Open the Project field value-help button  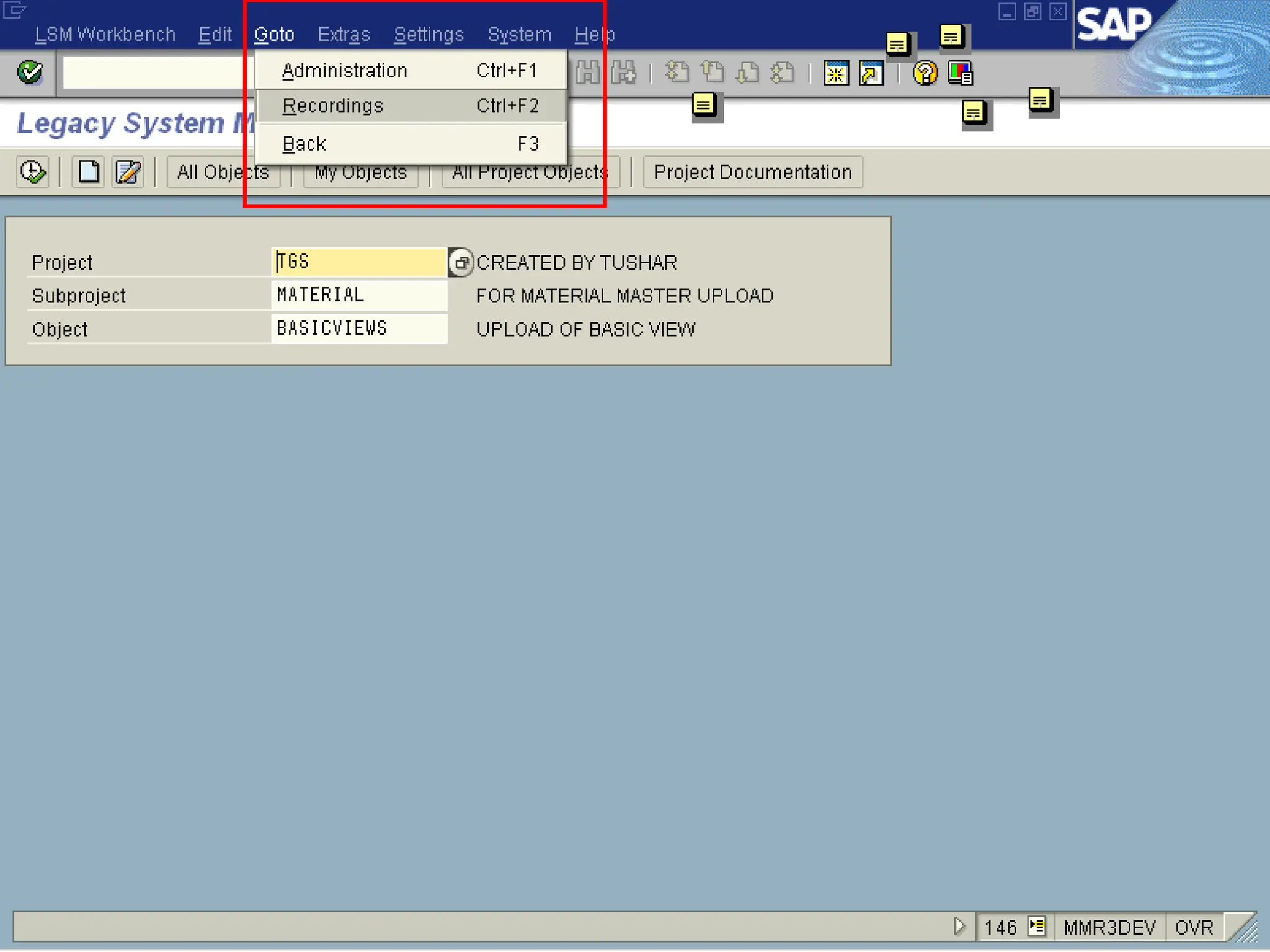tap(460, 263)
